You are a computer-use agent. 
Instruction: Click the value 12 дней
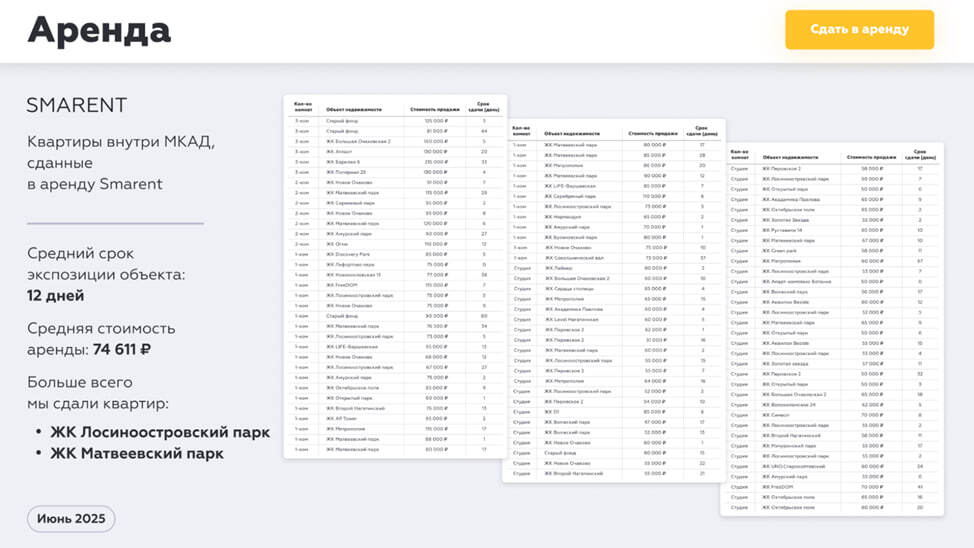pos(55,296)
